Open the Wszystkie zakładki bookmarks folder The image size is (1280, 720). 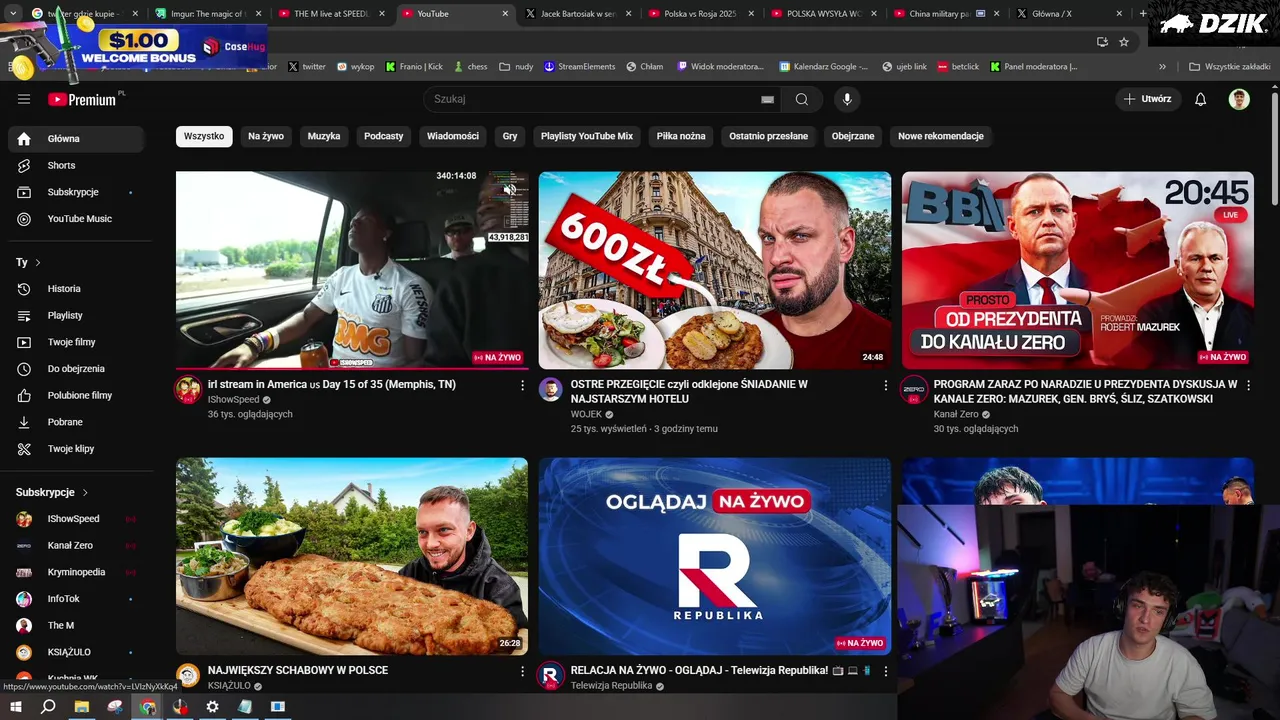1229,66
